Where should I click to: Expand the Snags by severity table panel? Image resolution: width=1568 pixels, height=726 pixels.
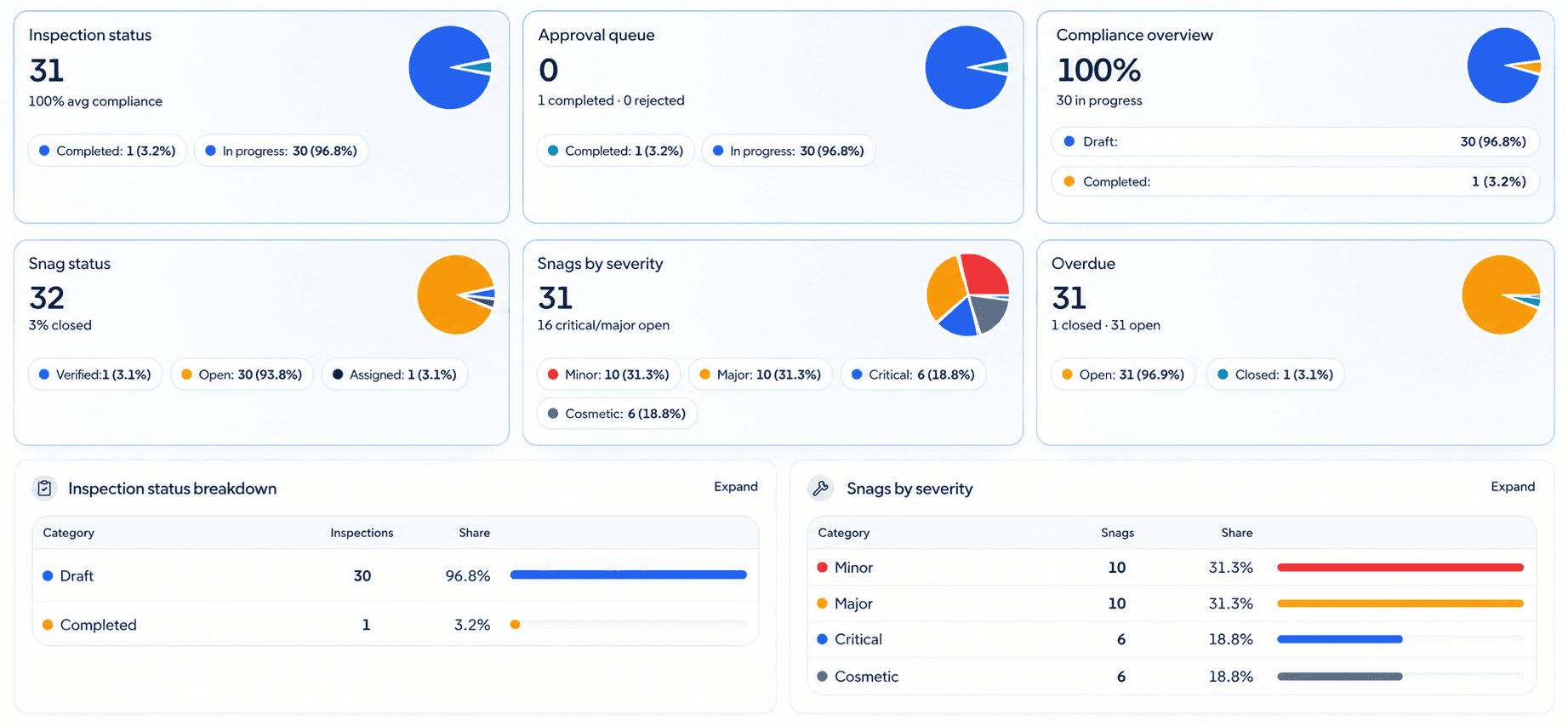coord(1513,487)
